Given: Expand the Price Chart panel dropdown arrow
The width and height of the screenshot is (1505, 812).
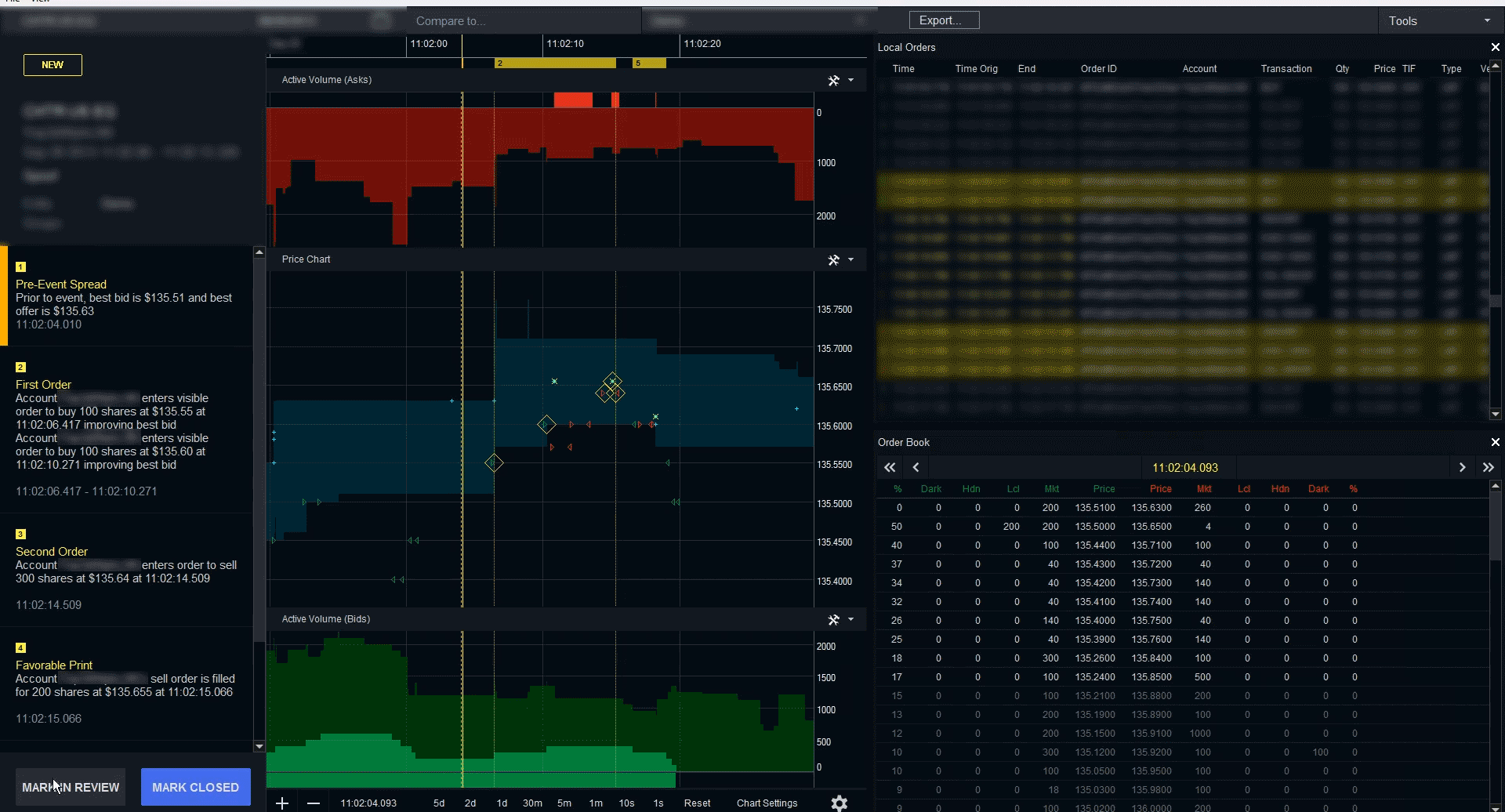Looking at the screenshot, I should [851, 259].
